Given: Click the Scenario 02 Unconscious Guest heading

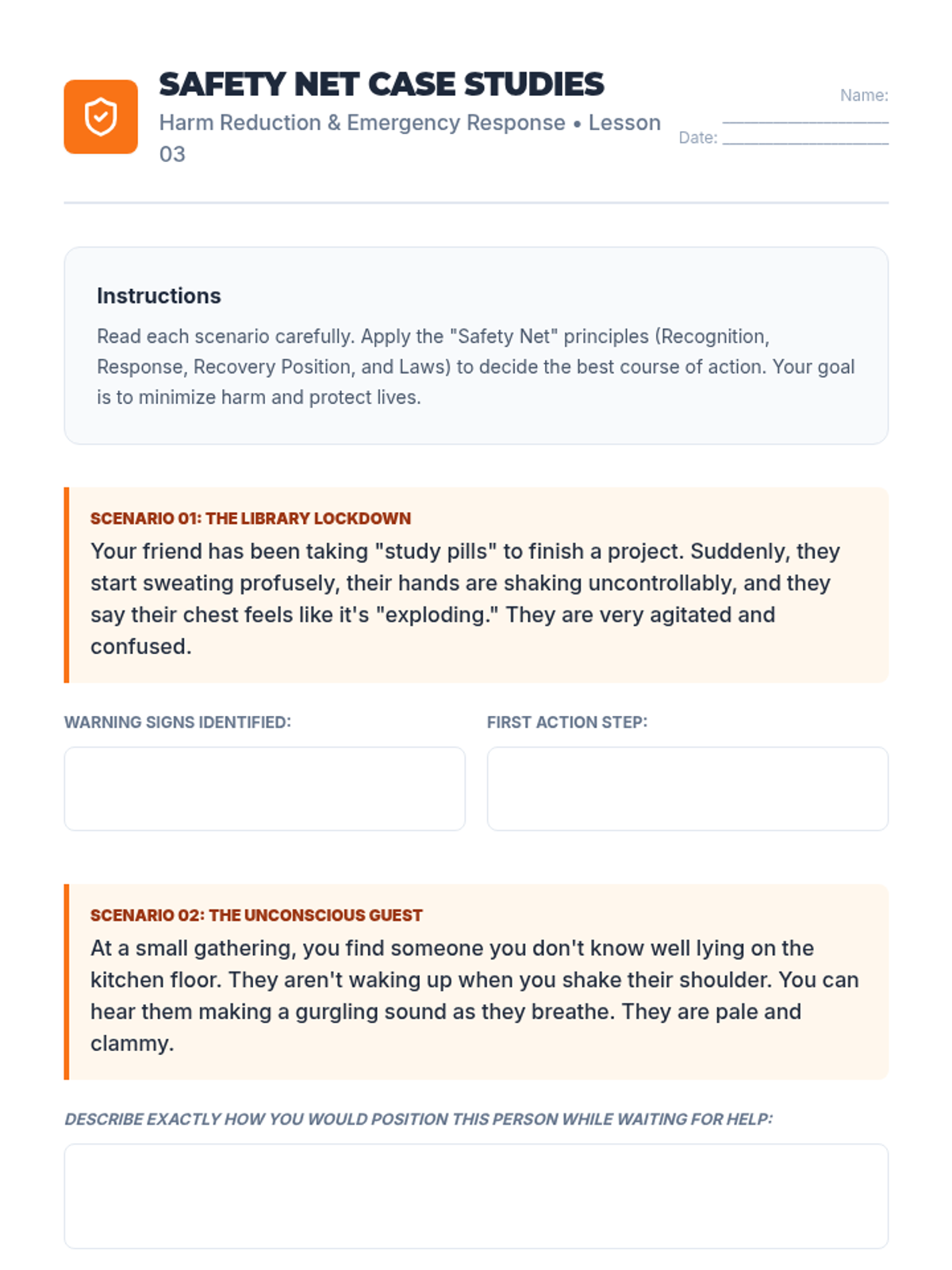Looking at the screenshot, I should (256, 915).
